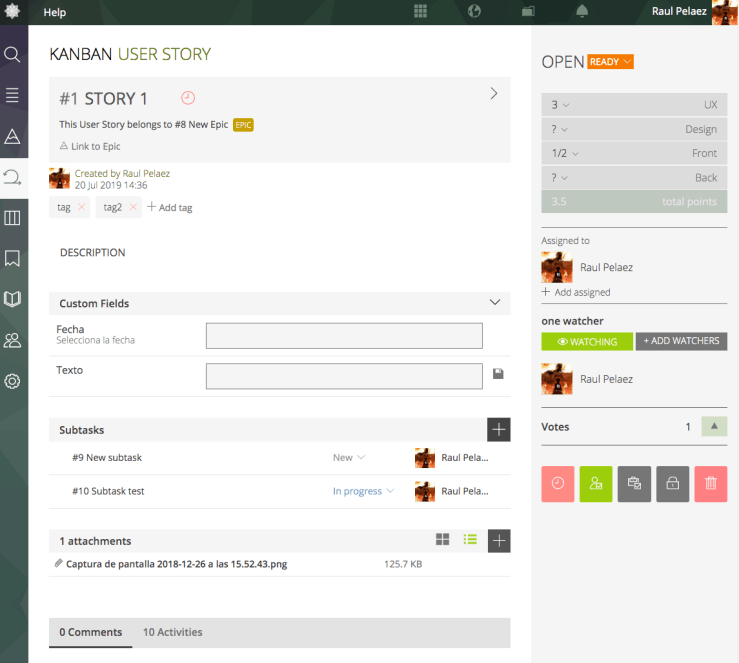Save the Texto custom field
Image resolution: width=739 pixels, height=663 pixels.
[x=498, y=373]
